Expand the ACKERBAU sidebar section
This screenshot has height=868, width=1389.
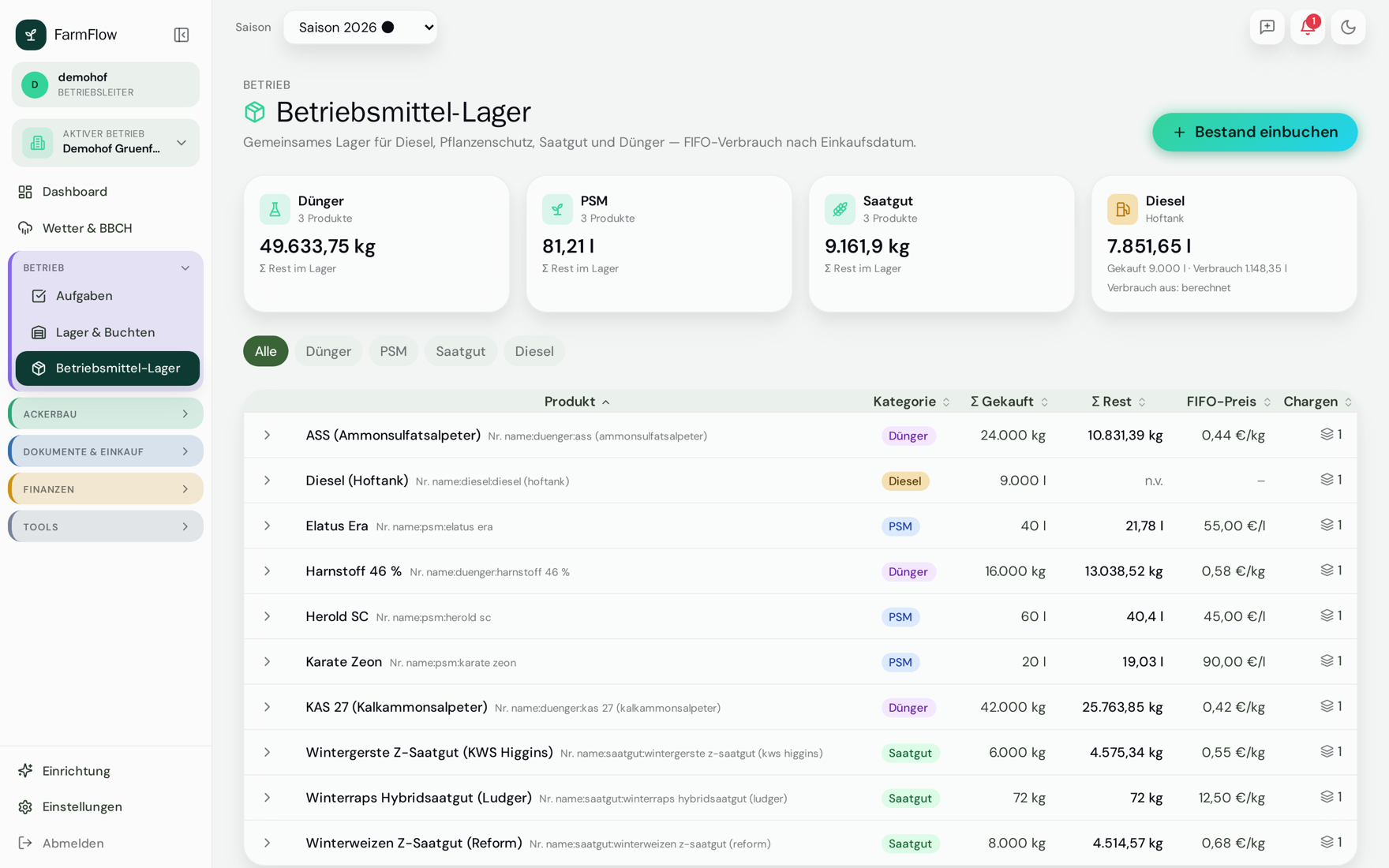click(106, 413)
